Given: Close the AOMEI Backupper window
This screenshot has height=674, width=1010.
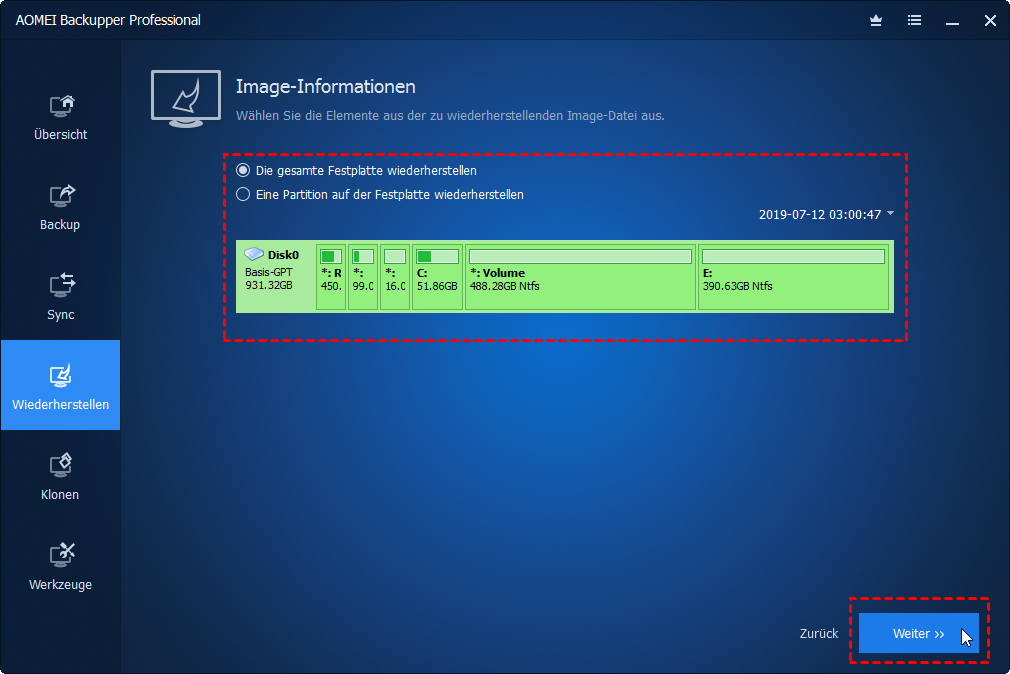Looking at the screenshot, I should [990, 21].
